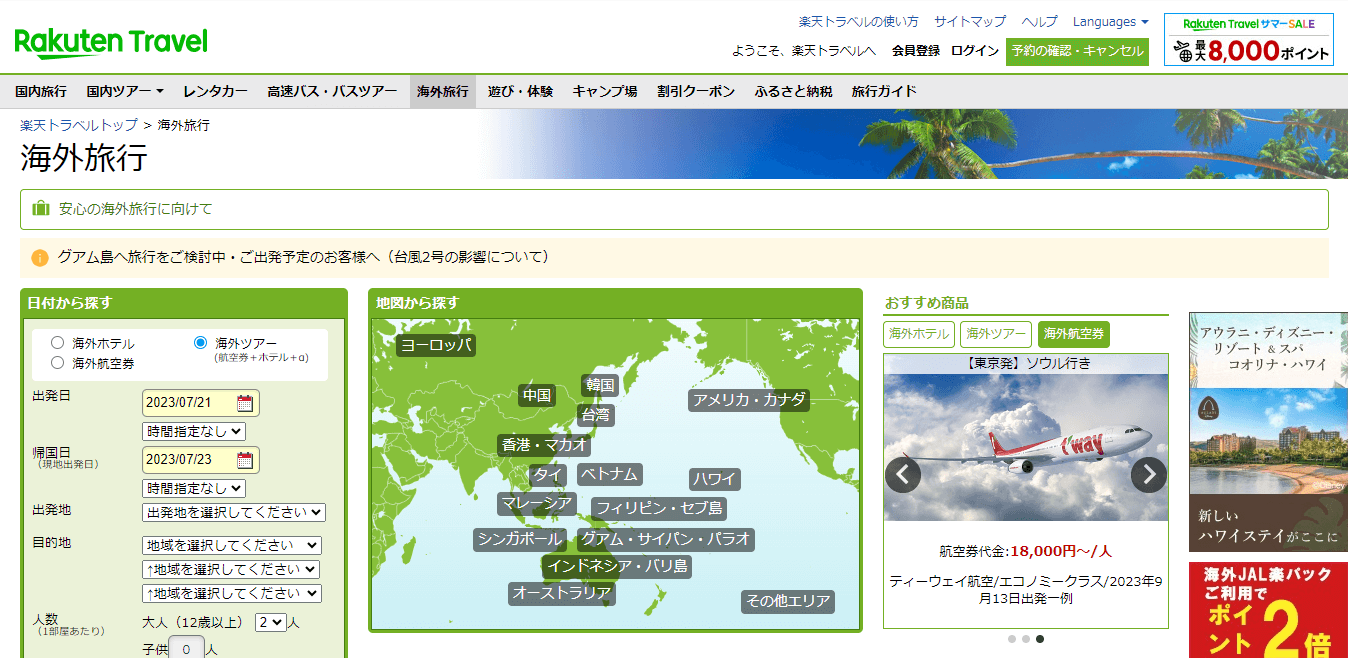The height and width of the screenshot is (658, 1348).
Task: Select the 海外ホテル radio button
Action: 58,342
